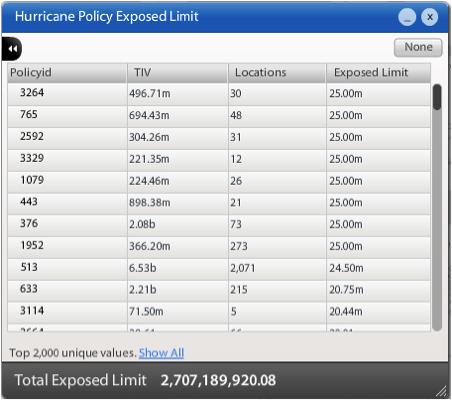Close the Hurricane Policy Exposed Limit panel

(430, 17)
